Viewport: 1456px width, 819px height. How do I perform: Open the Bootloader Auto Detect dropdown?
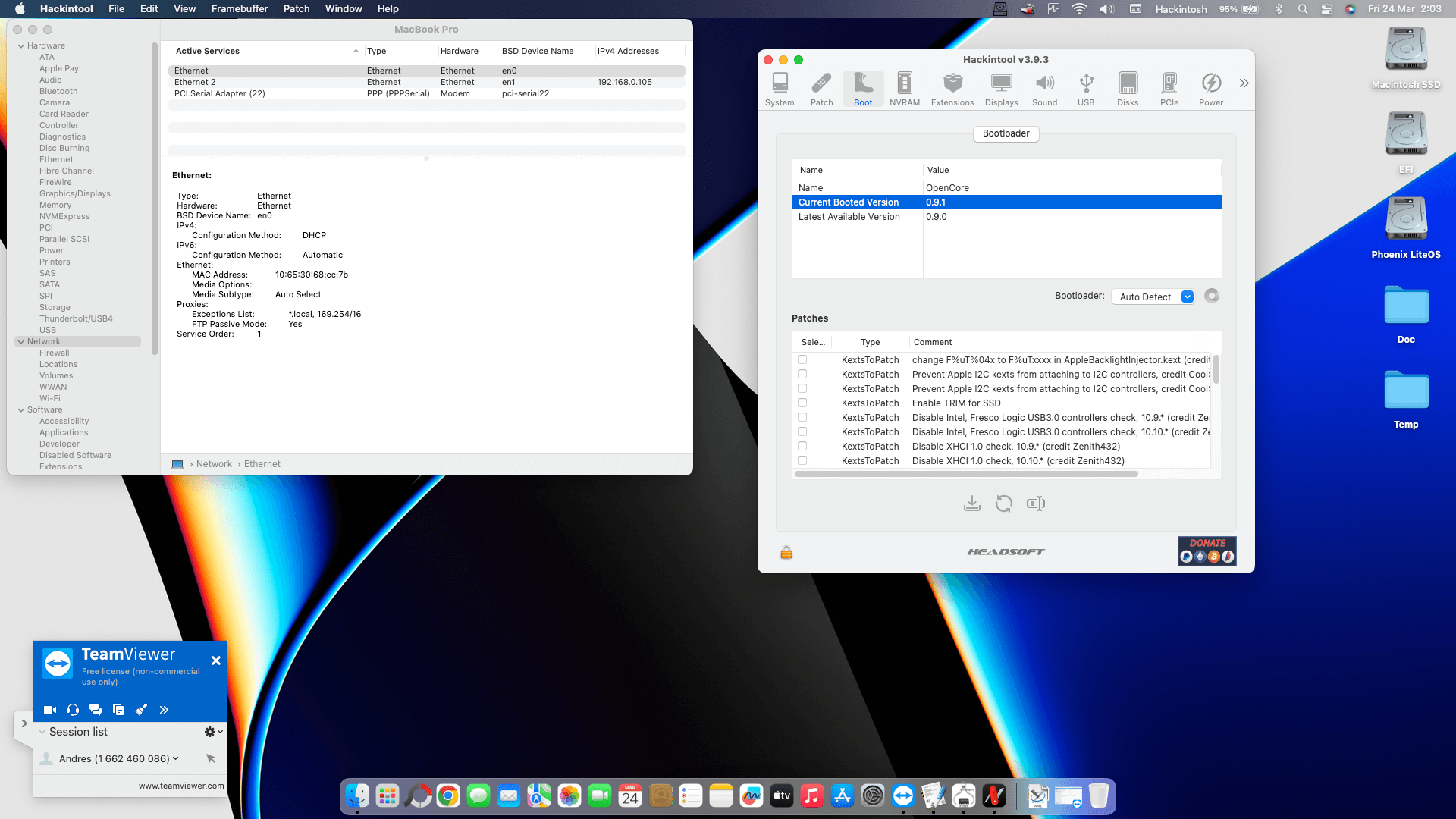tap(1153, 297)
